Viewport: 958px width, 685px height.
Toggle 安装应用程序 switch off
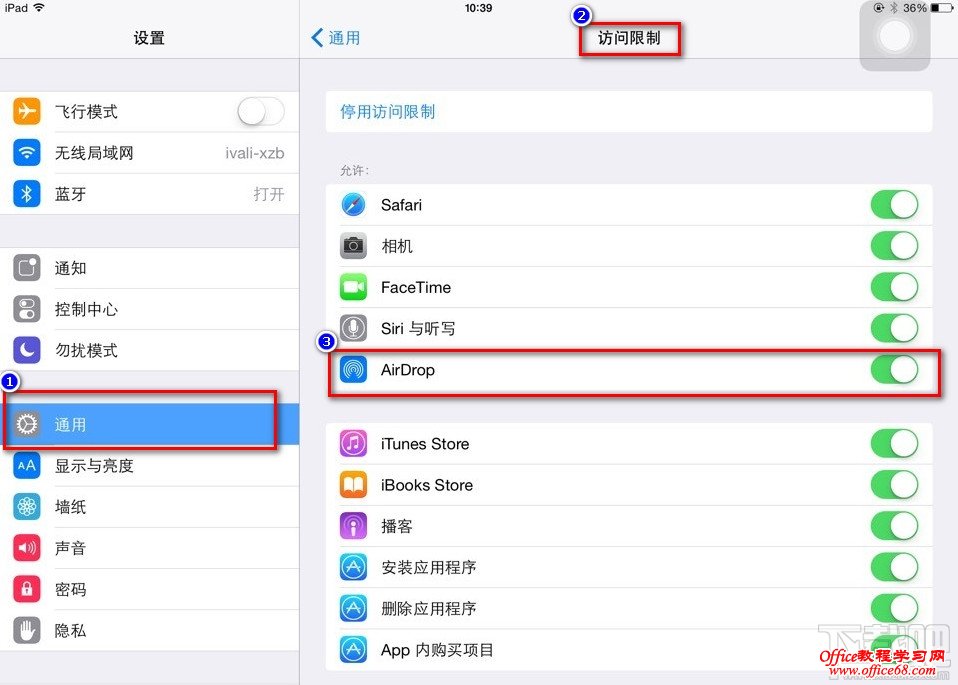point(894,567)
